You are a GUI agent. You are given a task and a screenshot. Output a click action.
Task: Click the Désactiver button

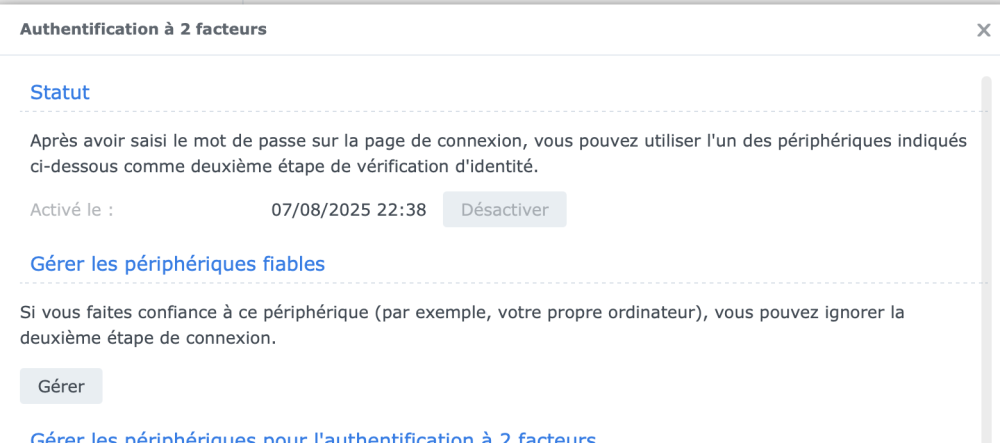tap(504, 210)
